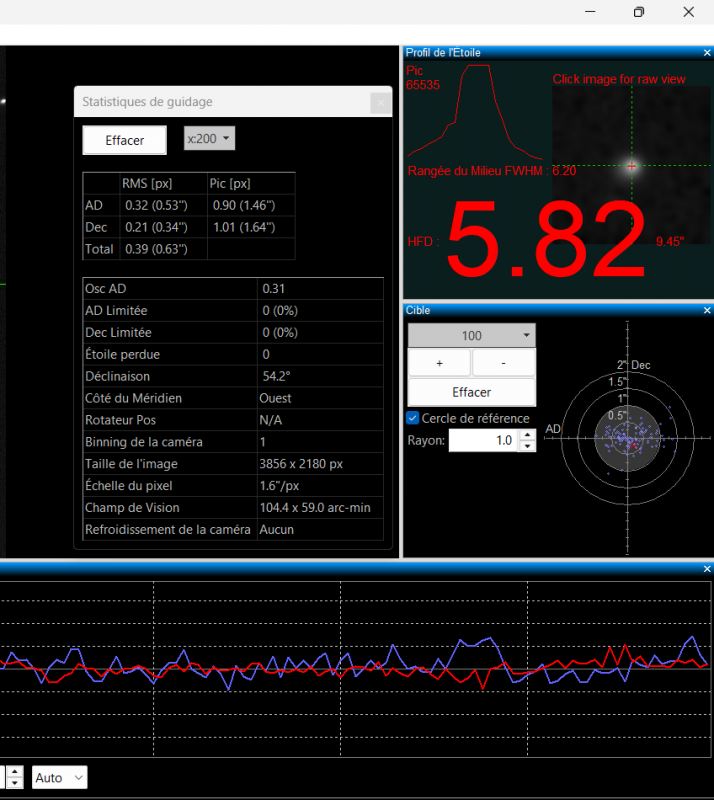Click Effacer button in Cible panel
The image size is (714, 800).
[x=472, y=392]
